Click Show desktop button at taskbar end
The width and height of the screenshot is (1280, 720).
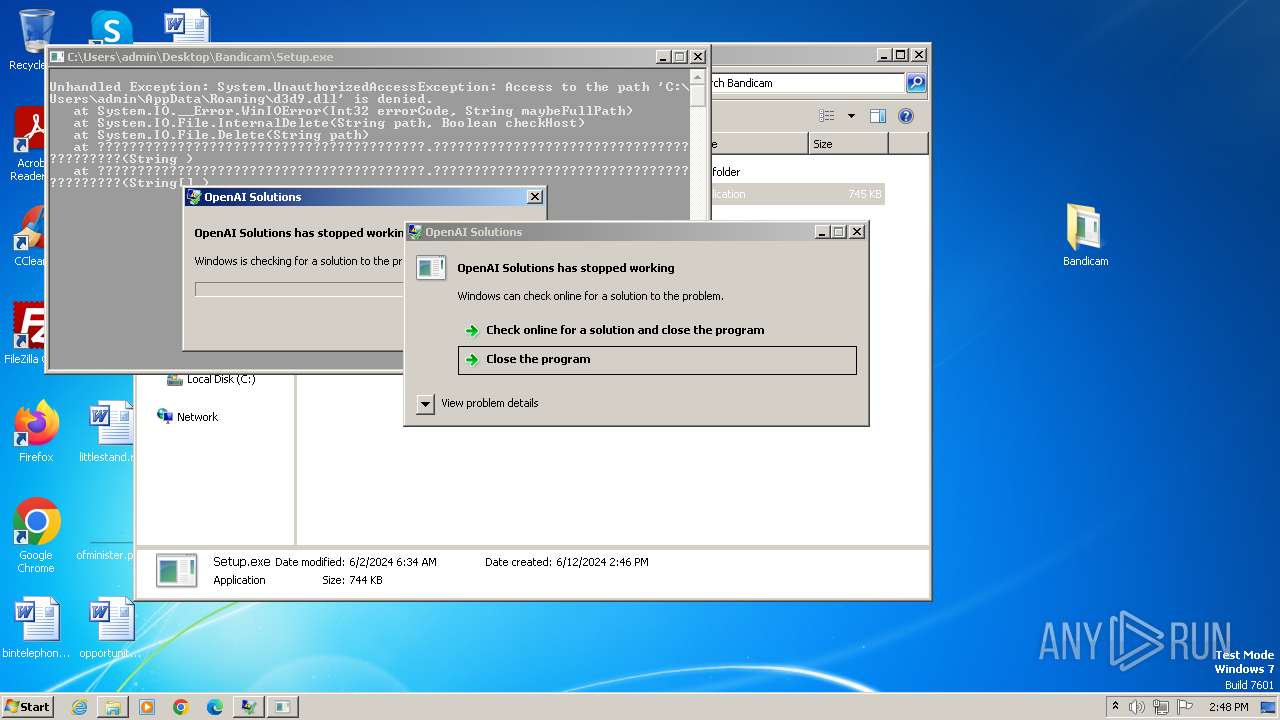pyautogui.click(x=1268, y=707)
